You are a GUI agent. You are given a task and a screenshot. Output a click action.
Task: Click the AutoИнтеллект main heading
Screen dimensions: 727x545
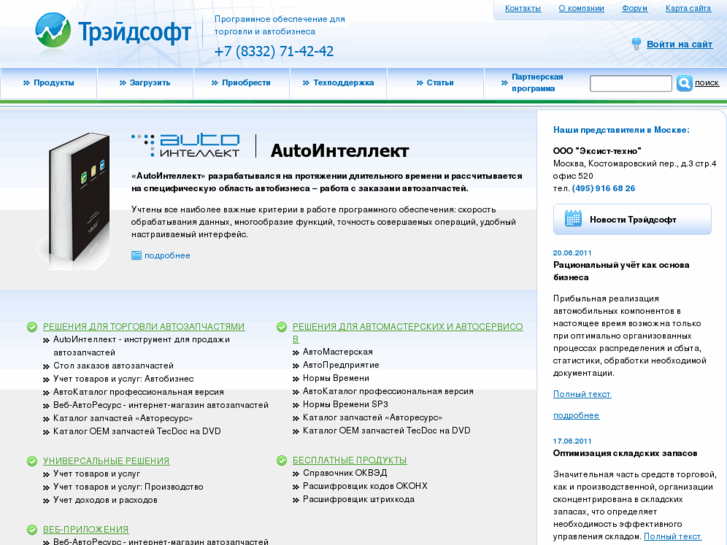pyautogui.click(x=339, y=151)
